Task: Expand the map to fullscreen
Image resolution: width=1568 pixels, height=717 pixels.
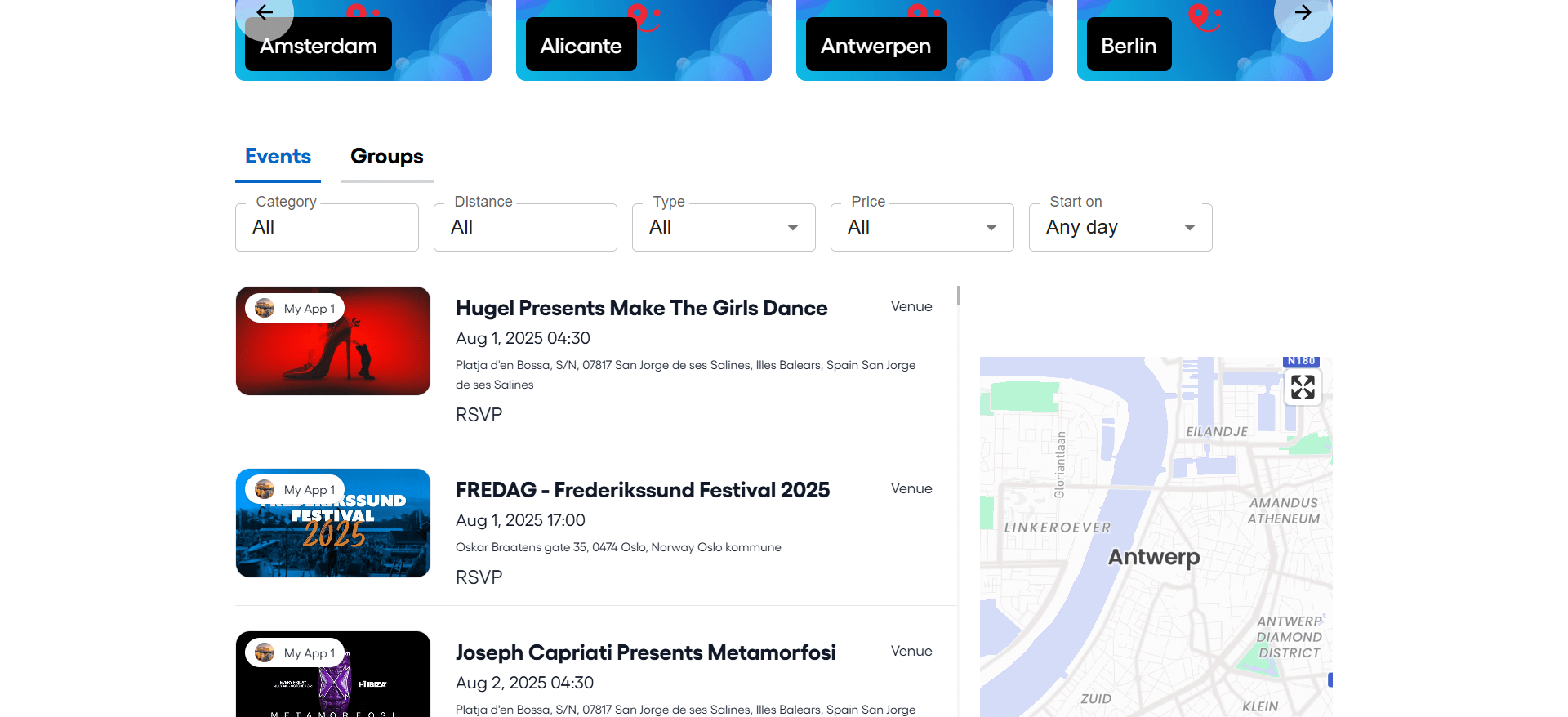Action: coord(1303,387)
